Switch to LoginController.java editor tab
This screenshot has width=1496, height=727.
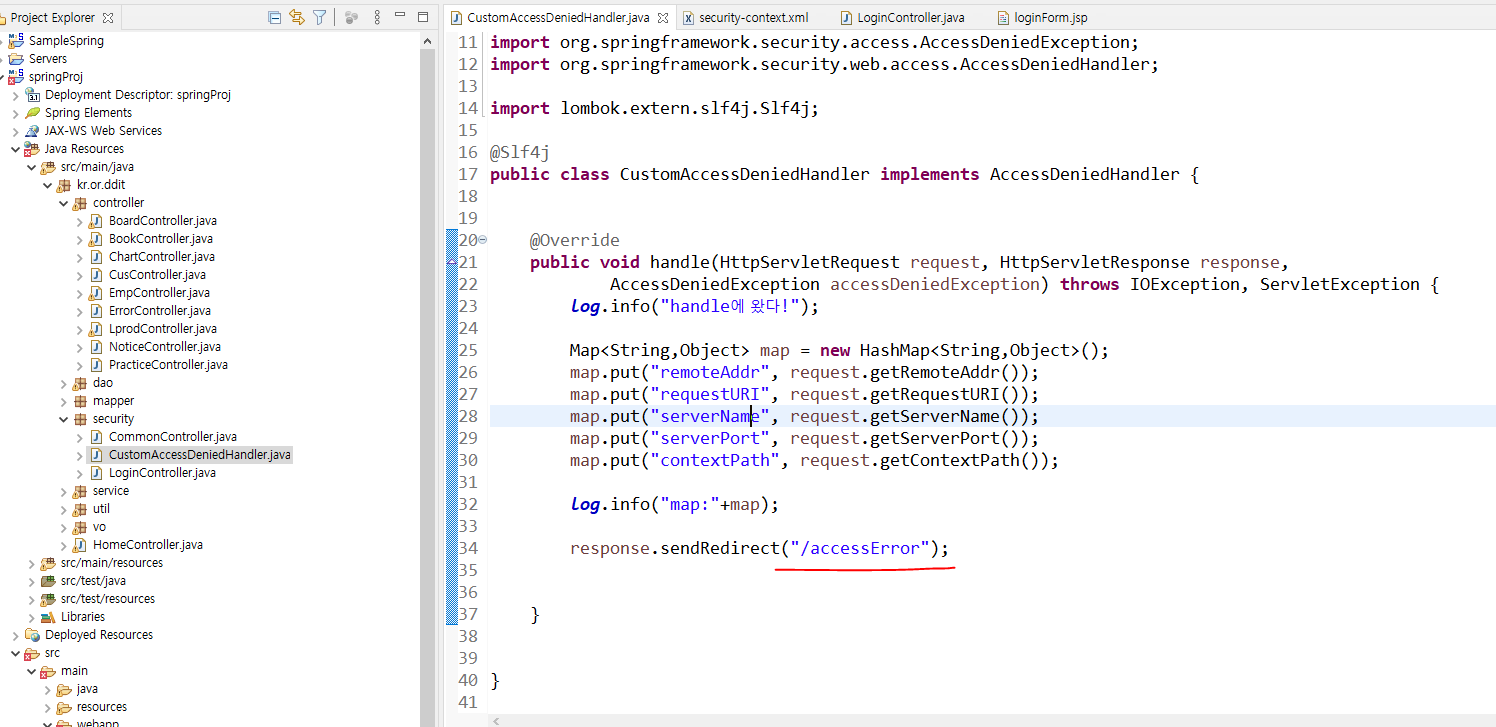(902, 18)
